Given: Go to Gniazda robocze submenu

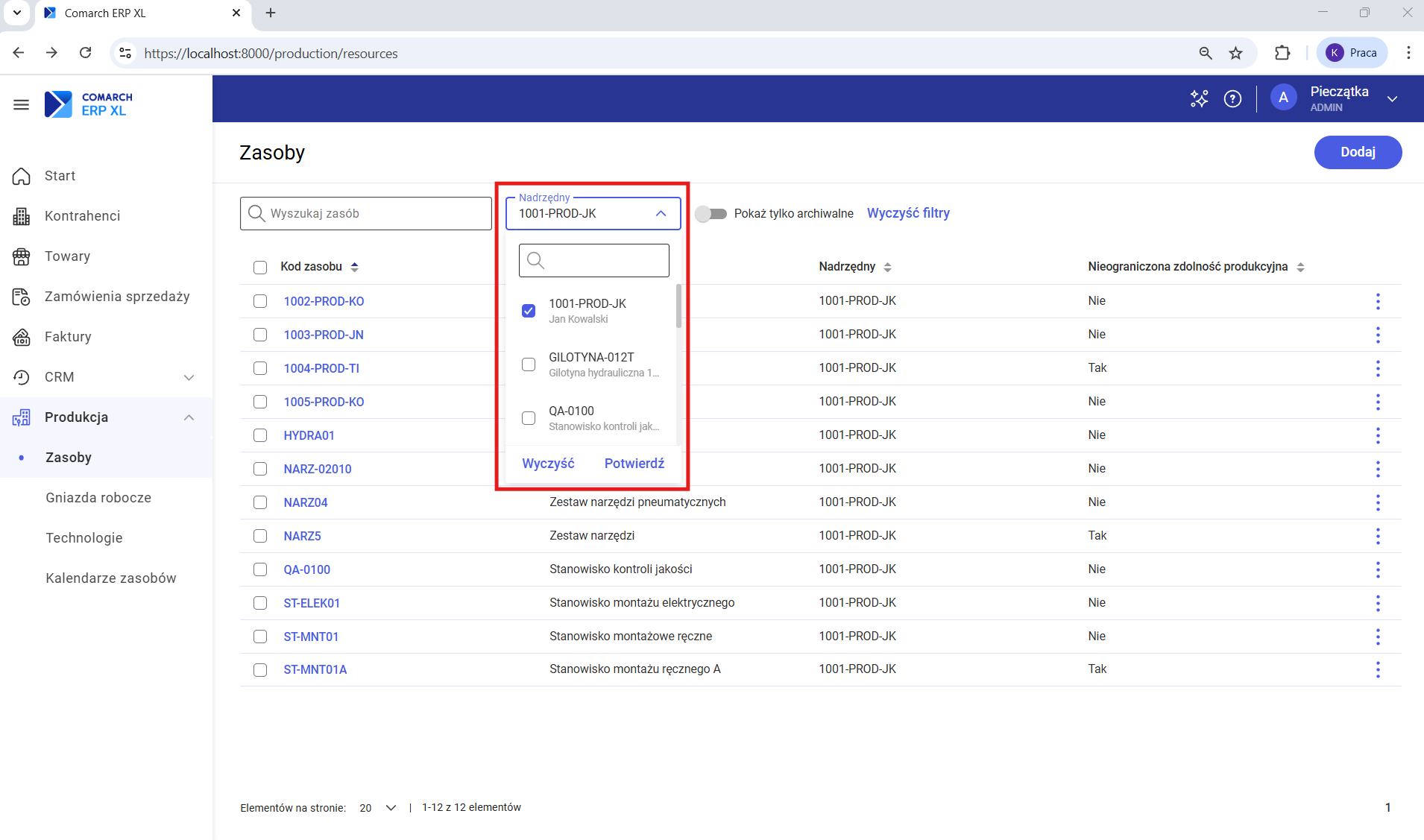Looking at the screenshot, I should [98, 498].
